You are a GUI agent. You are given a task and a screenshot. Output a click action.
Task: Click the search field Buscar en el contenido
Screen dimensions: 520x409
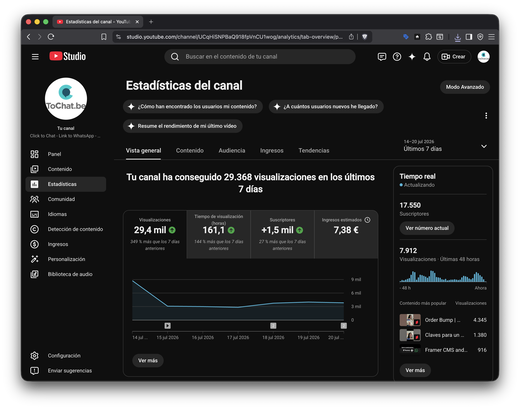point(260,57)
